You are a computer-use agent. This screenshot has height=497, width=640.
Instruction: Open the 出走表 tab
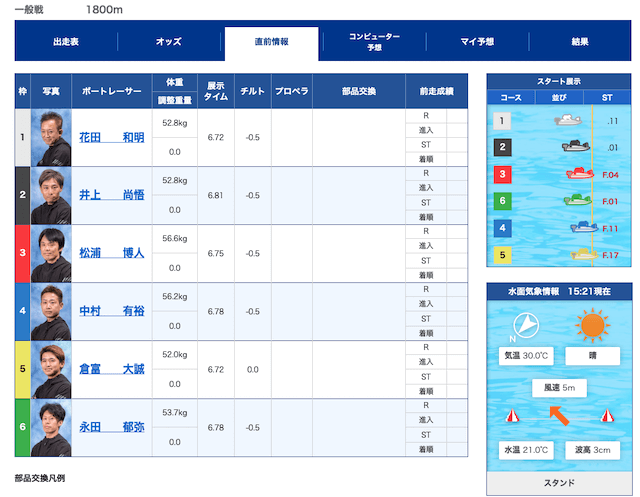click(x=66, y=42)
